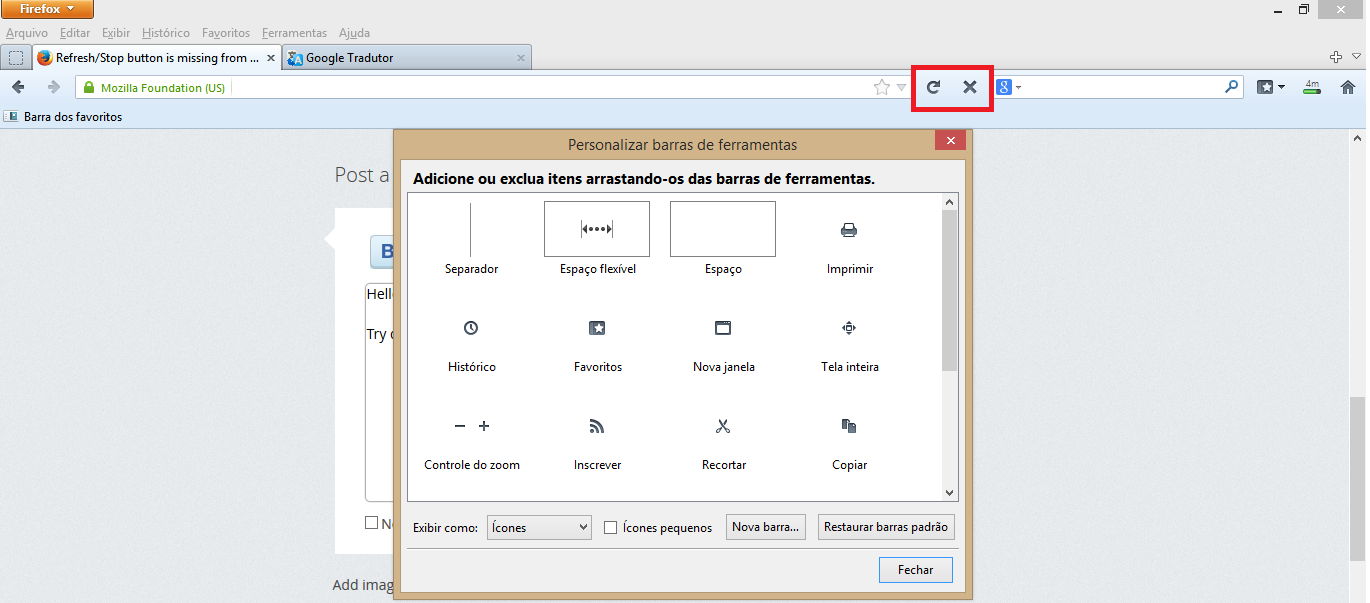Select the Espaço item
Viewport: 1370px width, 603px height.
723,239
